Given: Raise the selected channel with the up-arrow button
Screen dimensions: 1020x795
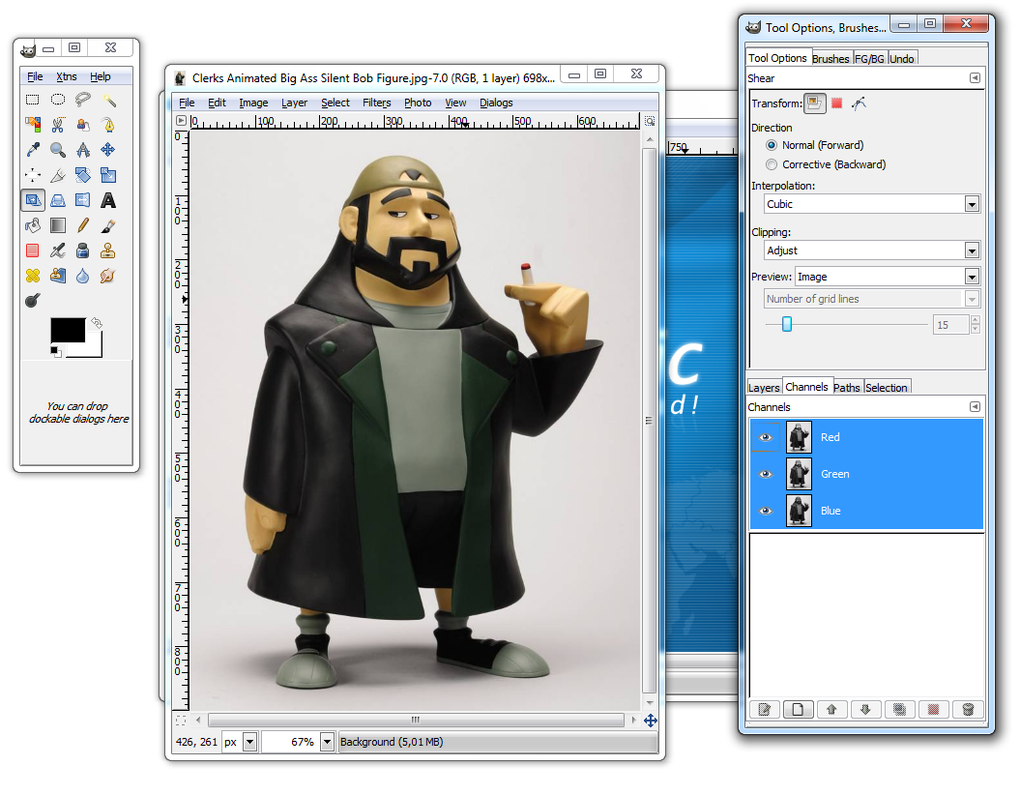Looking at the screenshot, I should 831,708.
